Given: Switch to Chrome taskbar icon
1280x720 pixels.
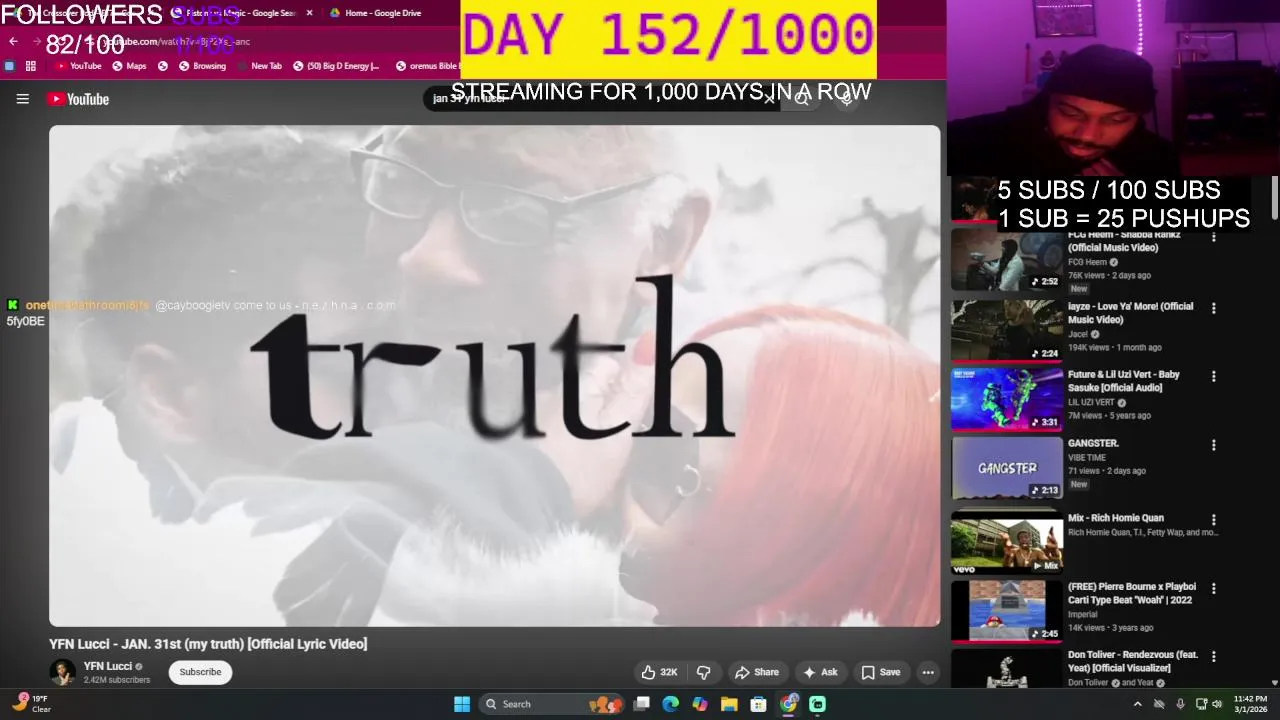Looking at the screenshot, I should click(x=789, y=704).
